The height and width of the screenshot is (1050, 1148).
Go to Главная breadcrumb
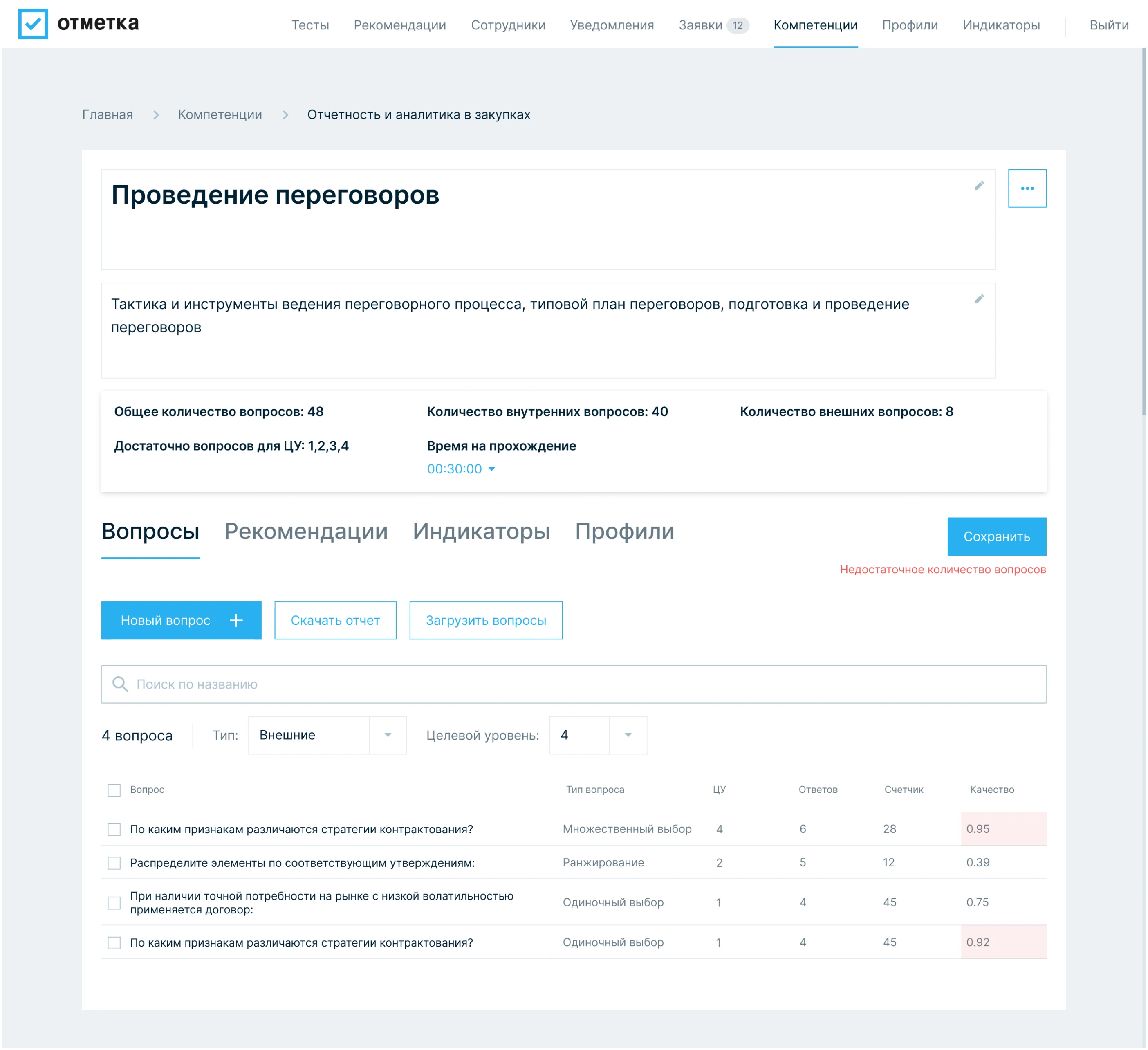[x=107, y=115]
